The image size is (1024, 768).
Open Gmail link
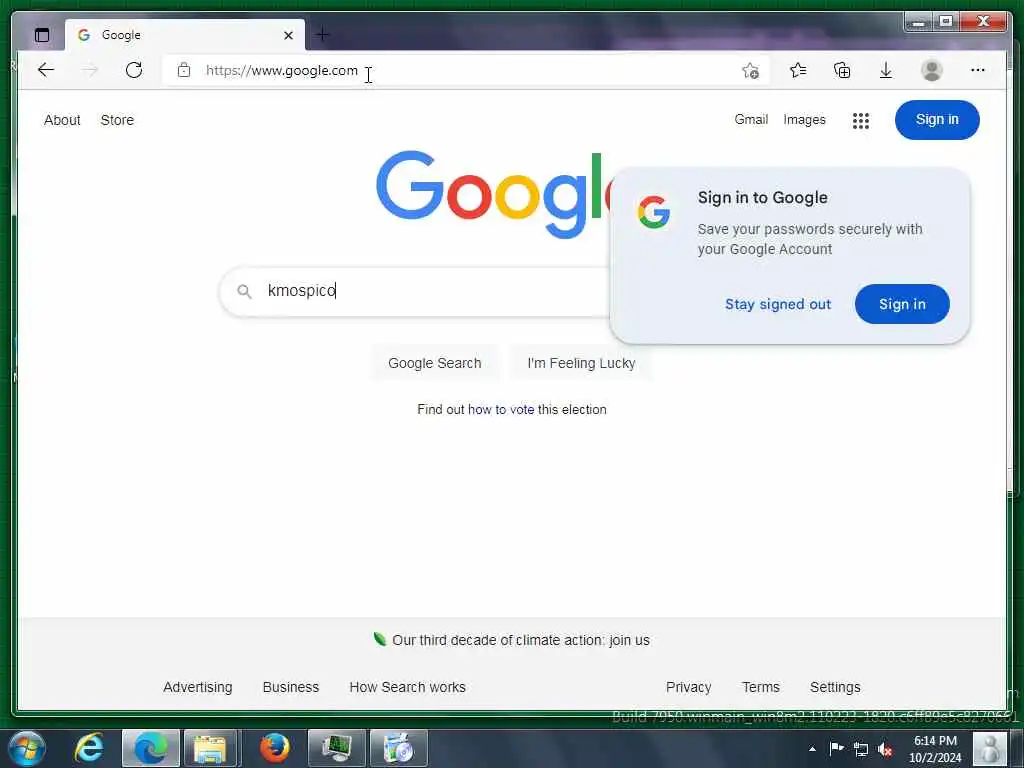point(751,120)
